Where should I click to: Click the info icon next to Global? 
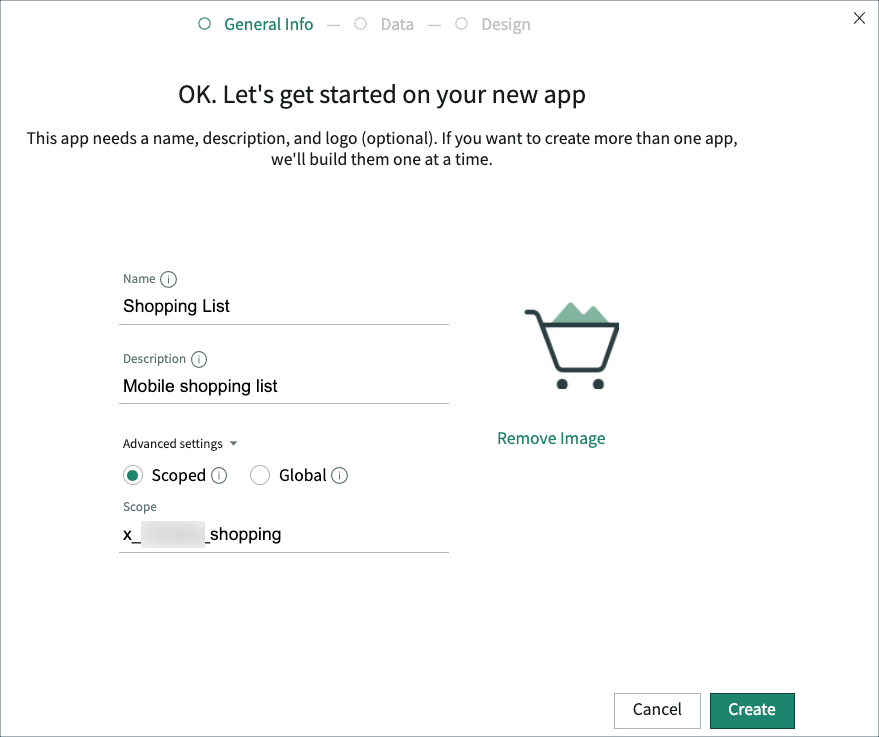coord(340,475)
